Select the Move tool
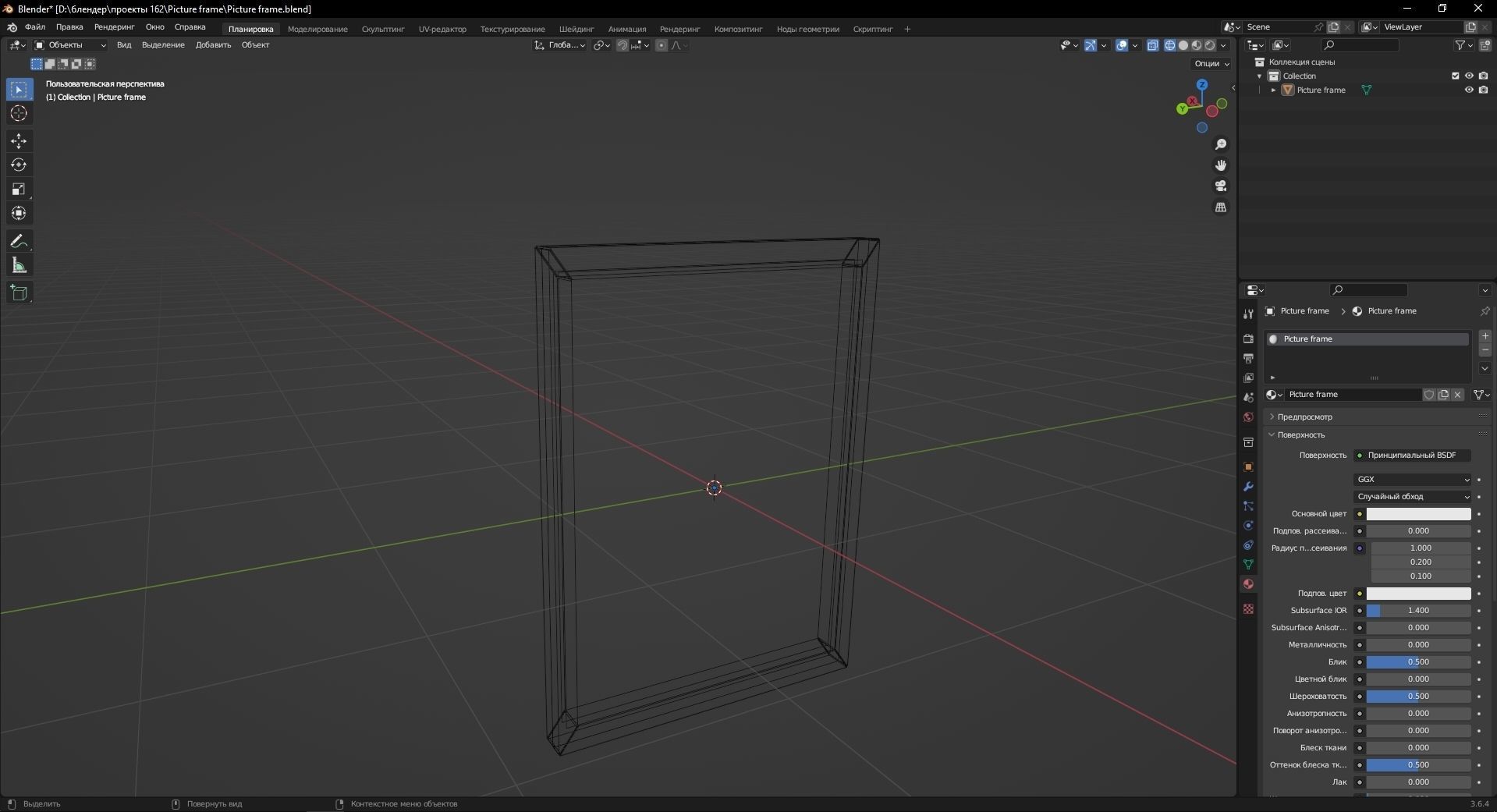This screenshot has height=812, width=1497. coord(18,140)
